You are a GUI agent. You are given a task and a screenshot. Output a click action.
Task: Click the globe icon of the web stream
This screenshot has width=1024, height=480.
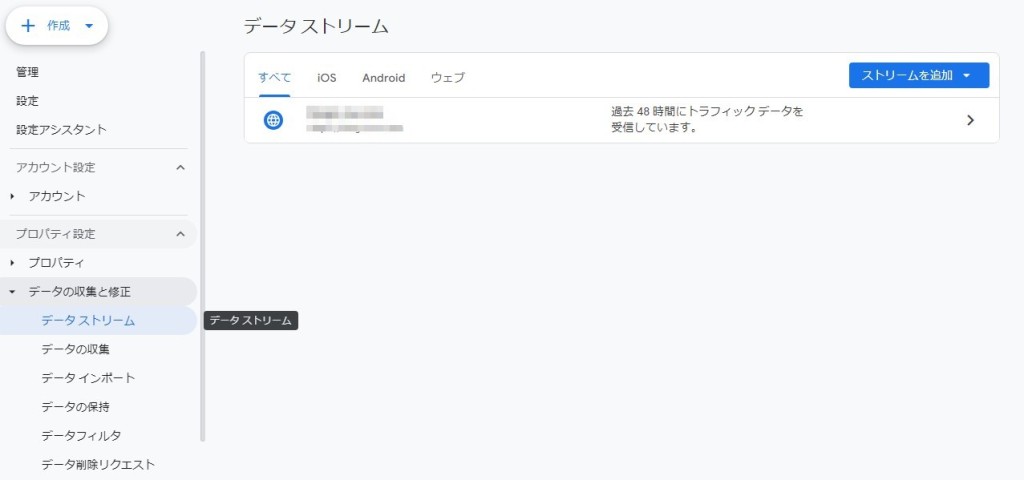(273, 120)
